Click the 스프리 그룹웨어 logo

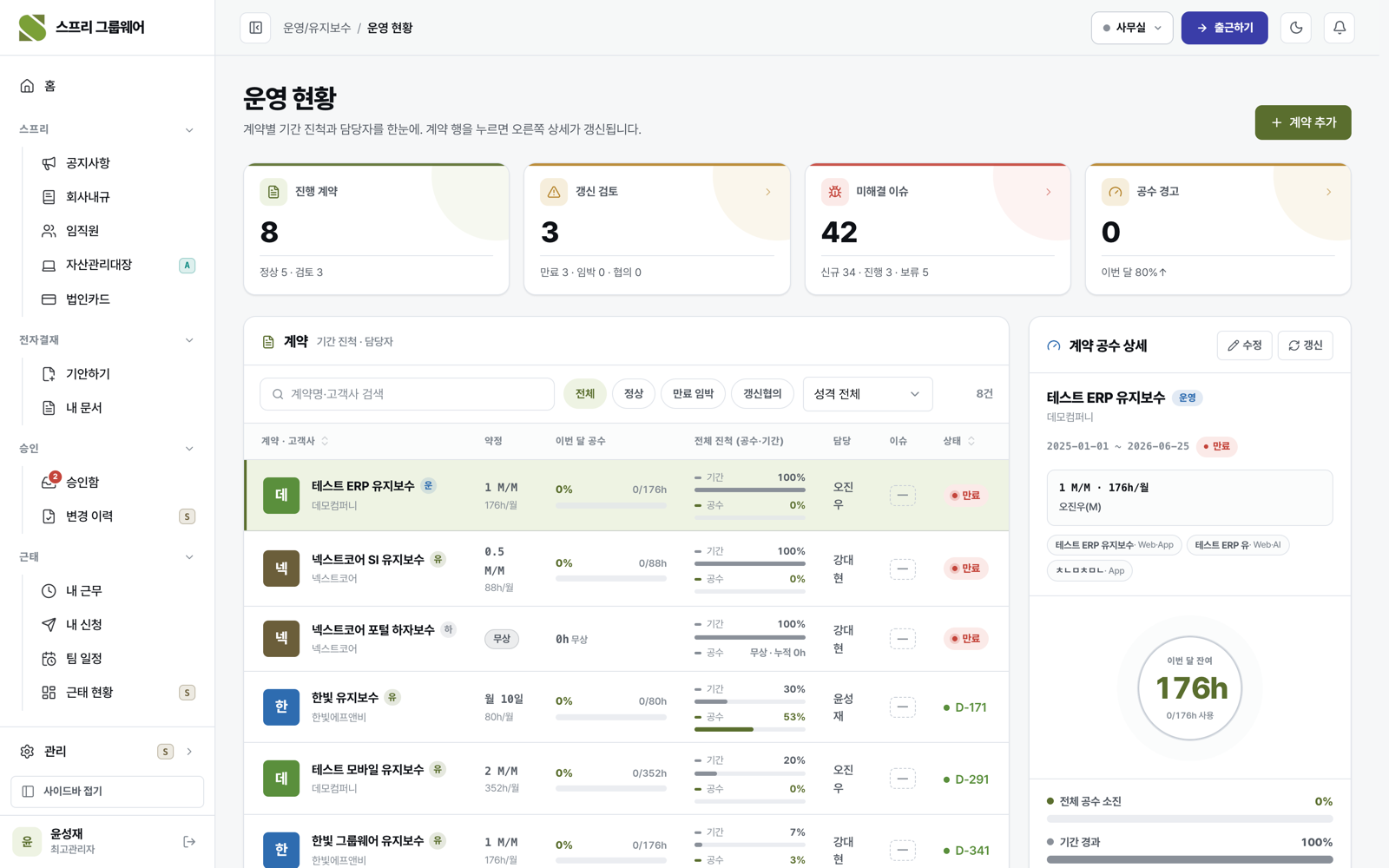[82, 28]
